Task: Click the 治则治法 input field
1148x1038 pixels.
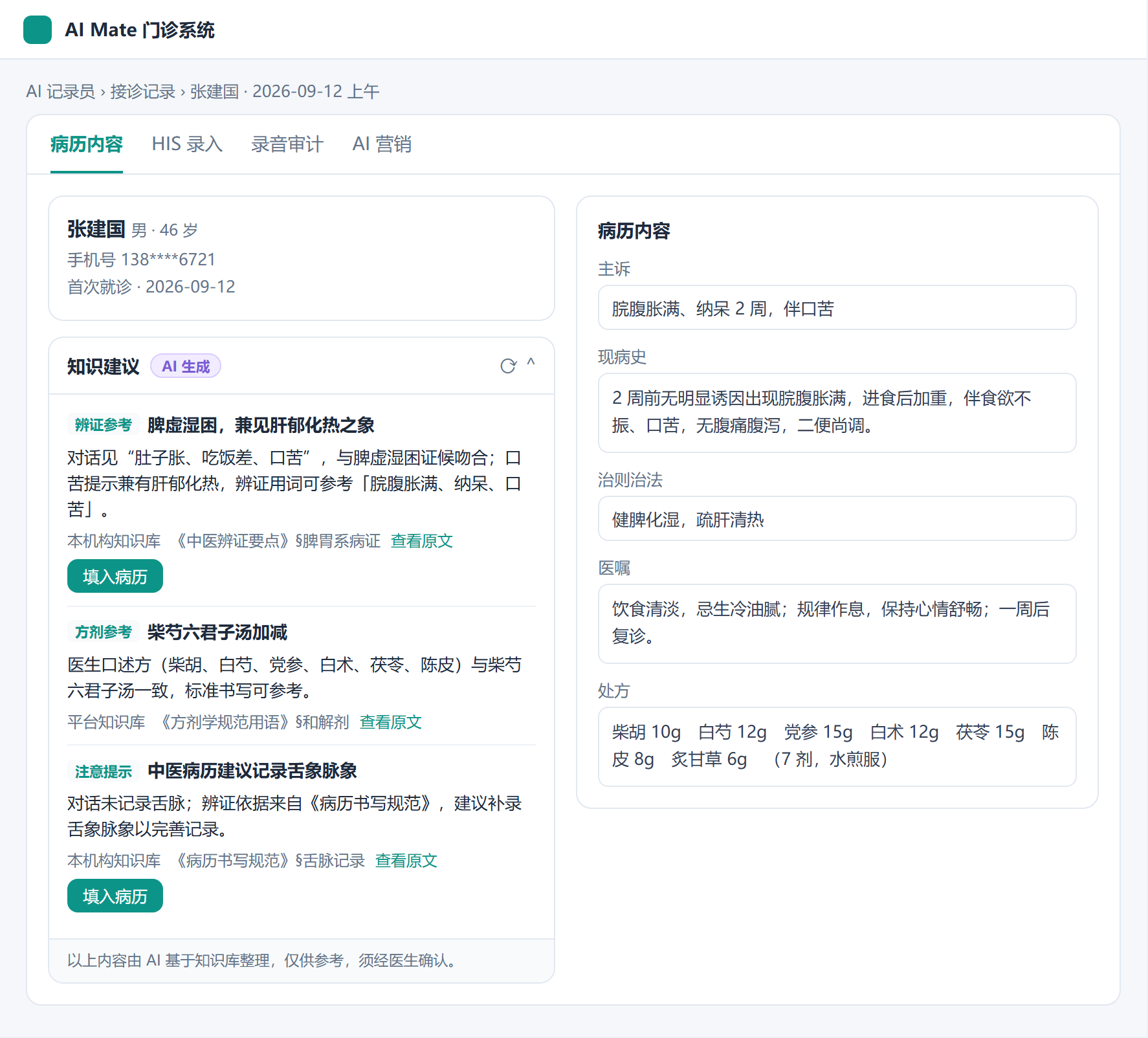Action: pos(837,518)
